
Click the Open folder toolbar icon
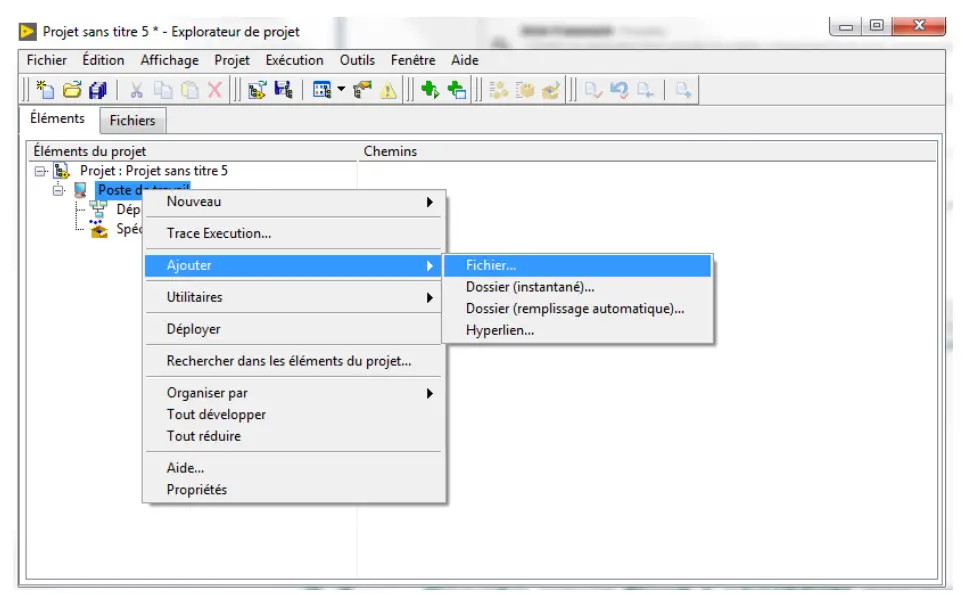pos(72,90)
